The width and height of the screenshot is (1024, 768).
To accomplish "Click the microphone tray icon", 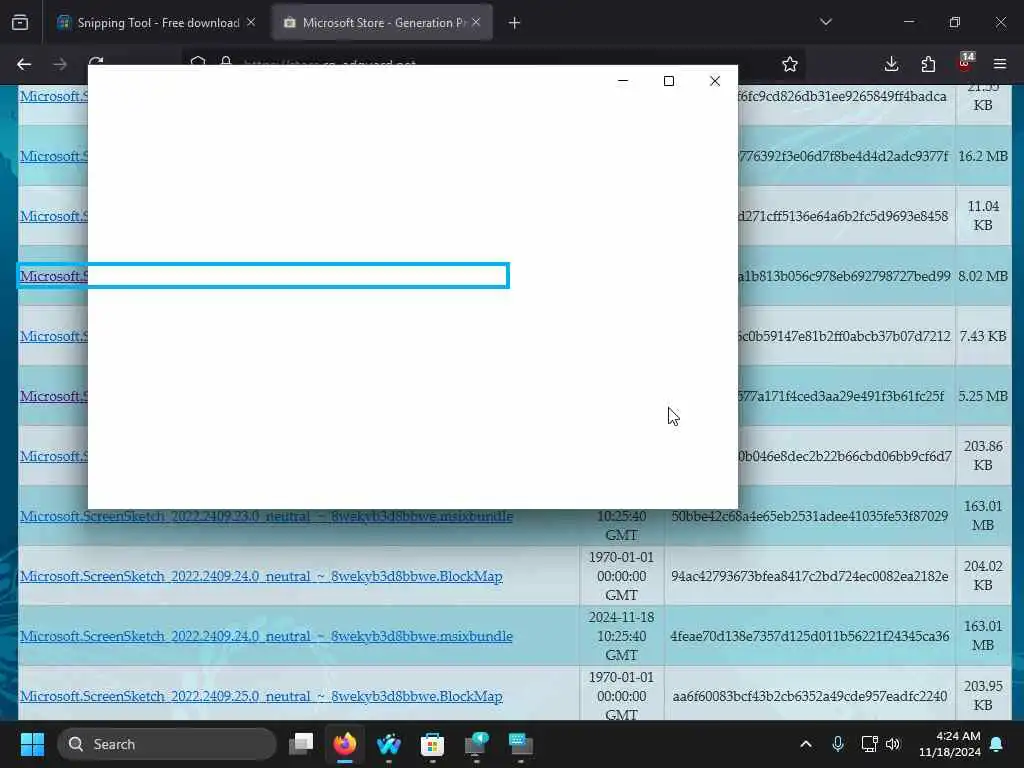I will coord(838,744).
